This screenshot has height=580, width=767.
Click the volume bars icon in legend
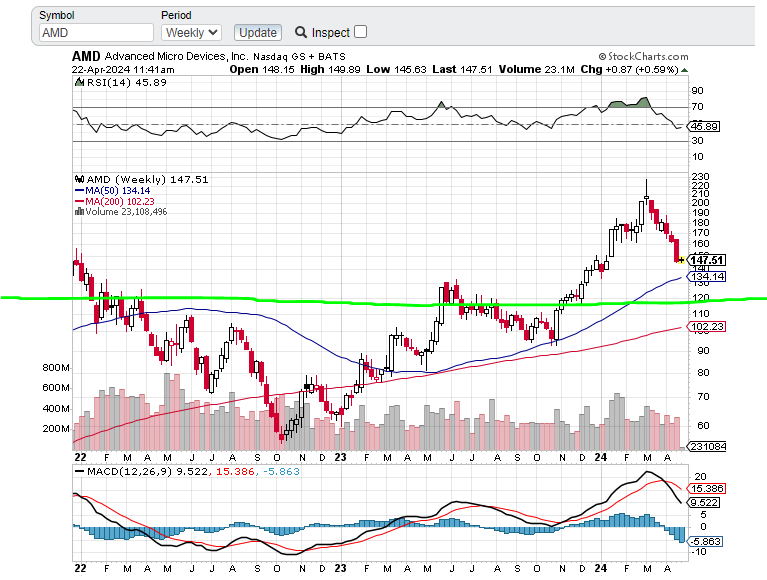coord(79,211)
